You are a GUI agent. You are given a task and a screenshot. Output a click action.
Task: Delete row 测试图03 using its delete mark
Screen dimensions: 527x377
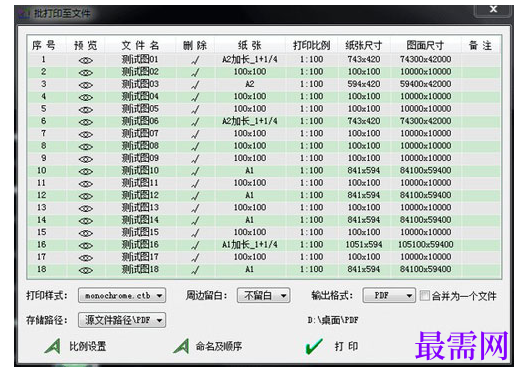click(195, 85)
